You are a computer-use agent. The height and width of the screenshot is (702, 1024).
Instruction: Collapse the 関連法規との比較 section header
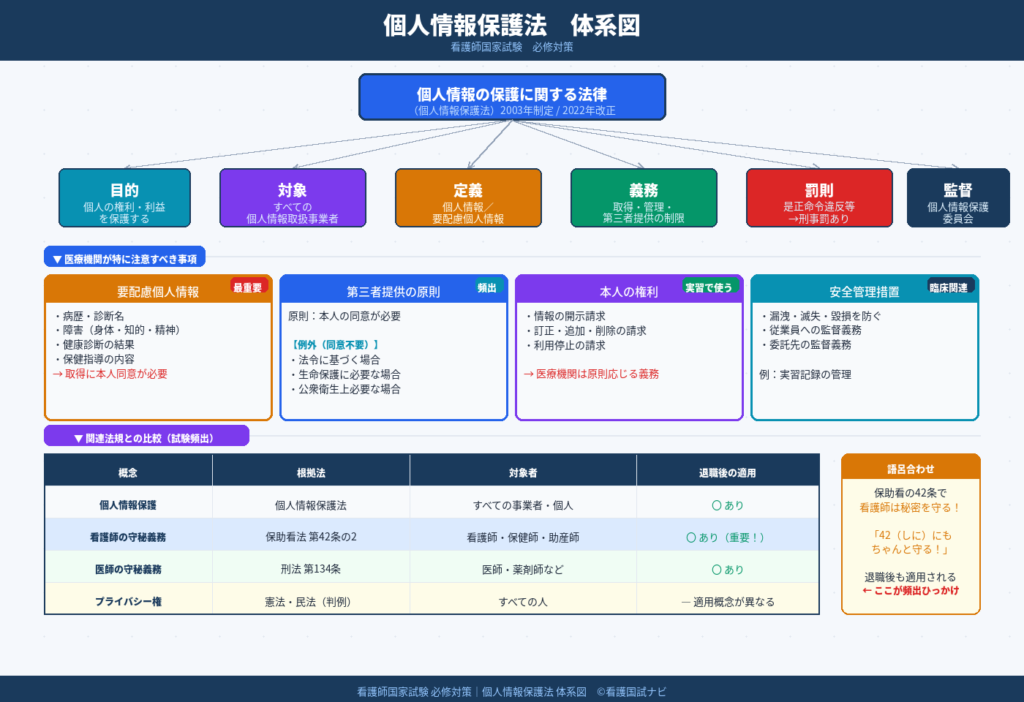pos(146,437)
